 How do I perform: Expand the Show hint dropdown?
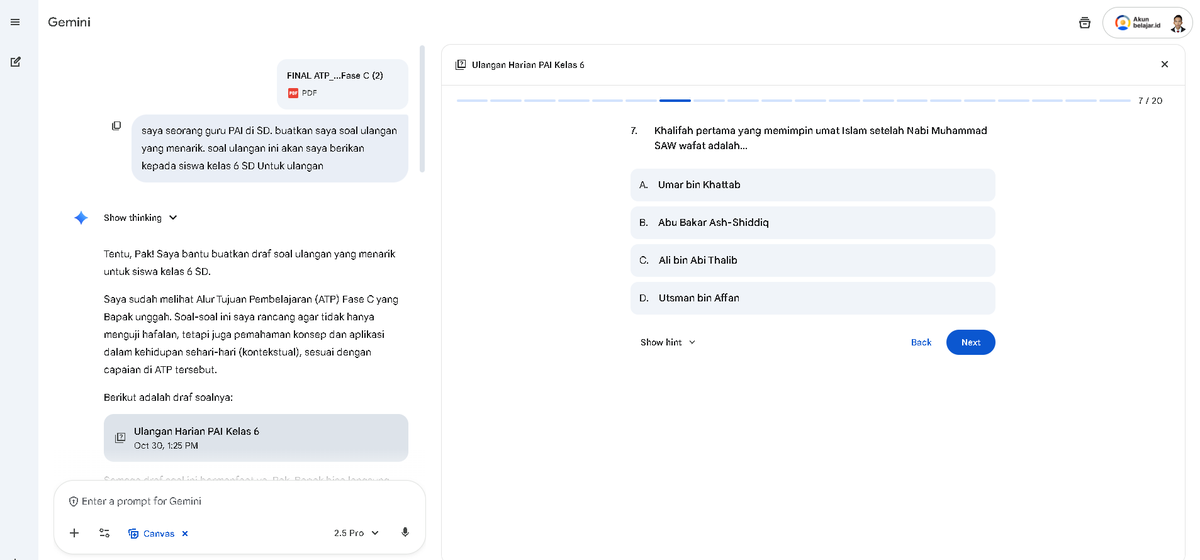tap(668, 342)
